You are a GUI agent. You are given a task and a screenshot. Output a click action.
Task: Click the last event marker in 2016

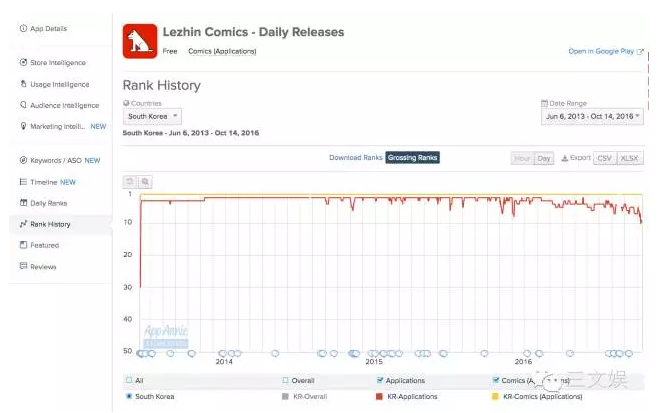pos(629,354)
